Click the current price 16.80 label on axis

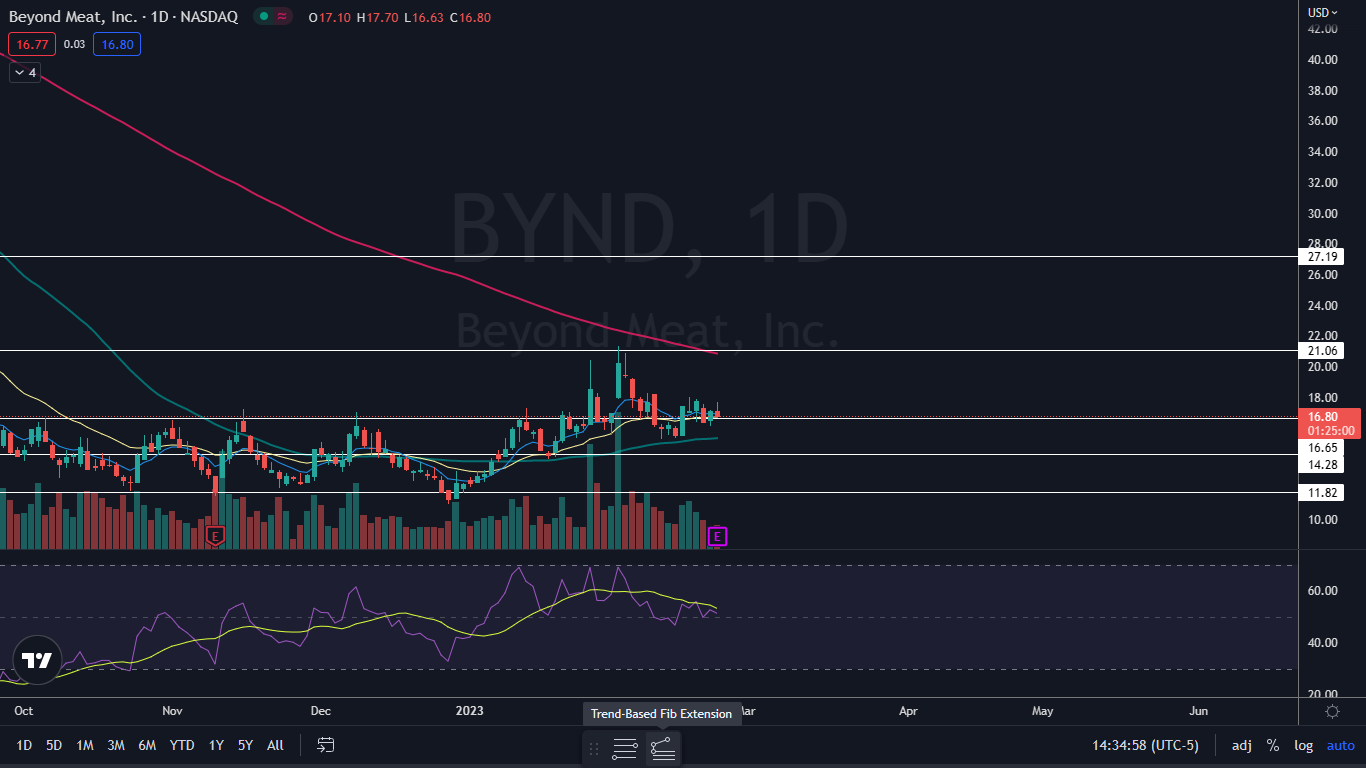click(x=1330, y=417)
